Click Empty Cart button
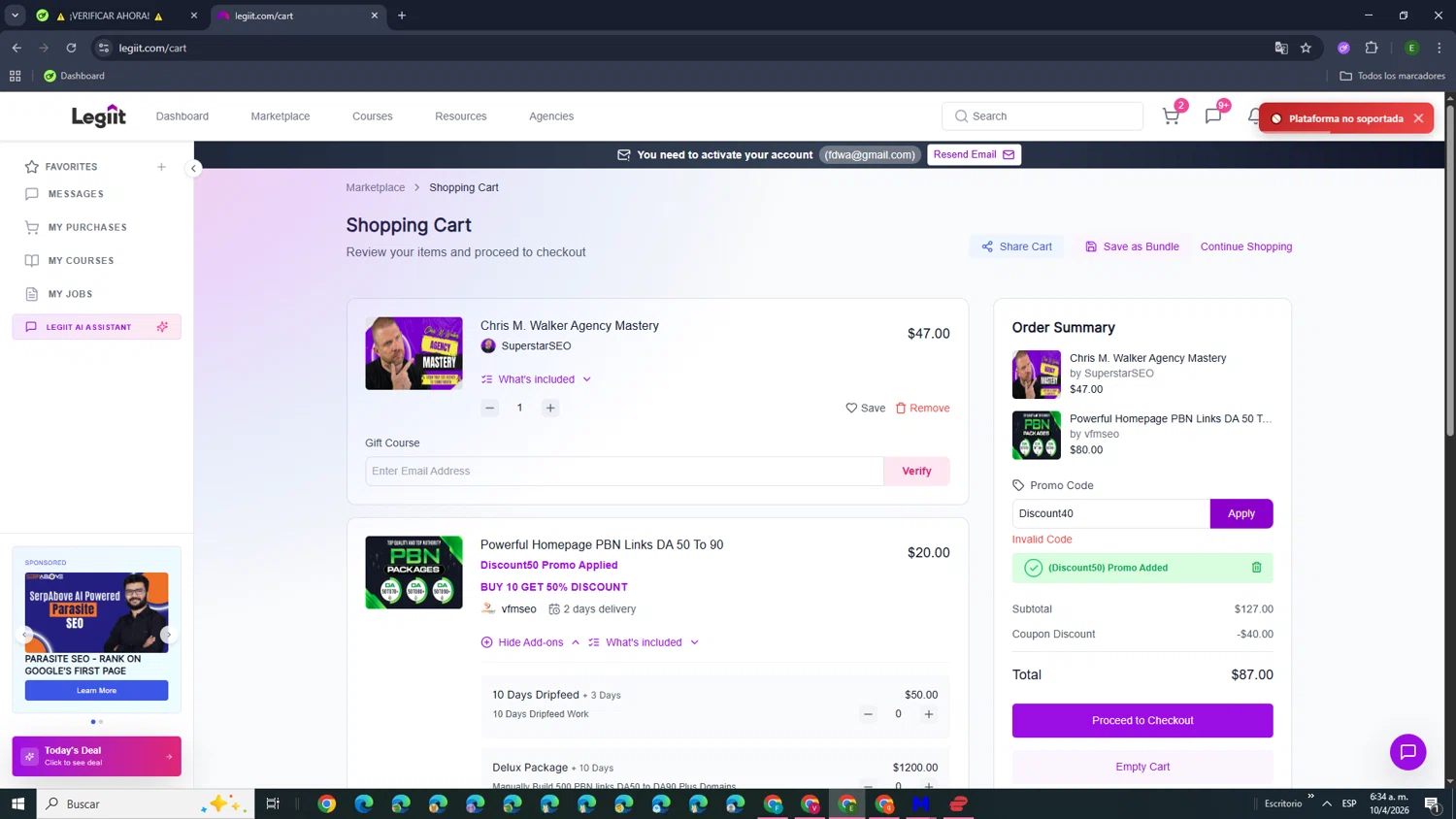1456x819 pixels. click(x=1142, y=767)
